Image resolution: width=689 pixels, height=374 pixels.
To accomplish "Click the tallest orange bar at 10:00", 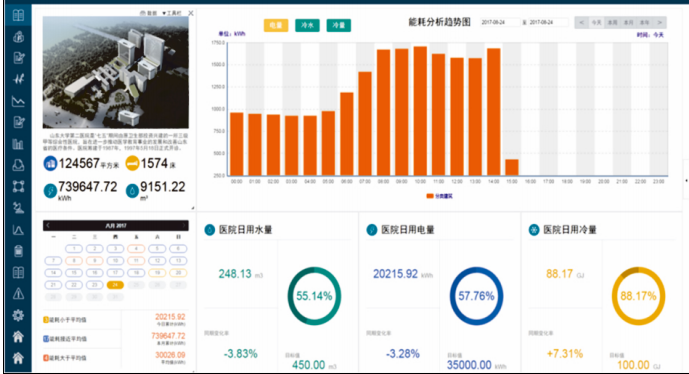I will click(x=420, y=111).
